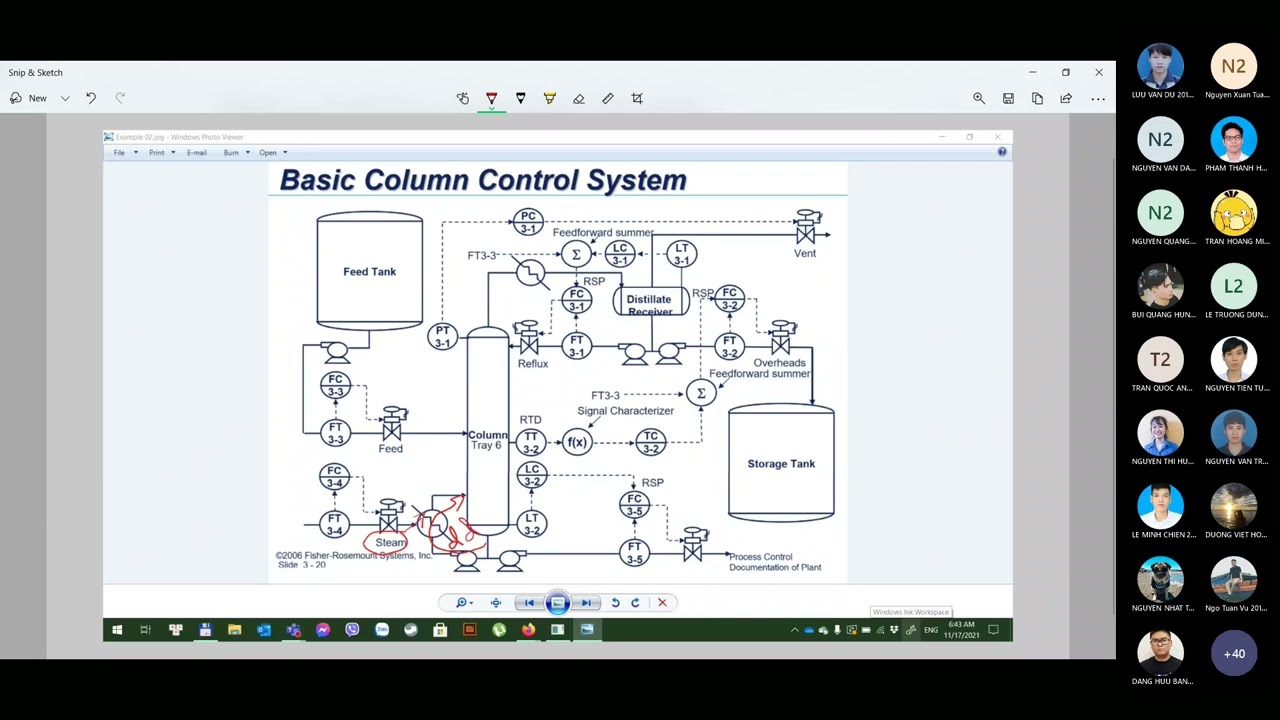Select the black Pencil tool
The image size is (1280, 720).
click(520, 98)
